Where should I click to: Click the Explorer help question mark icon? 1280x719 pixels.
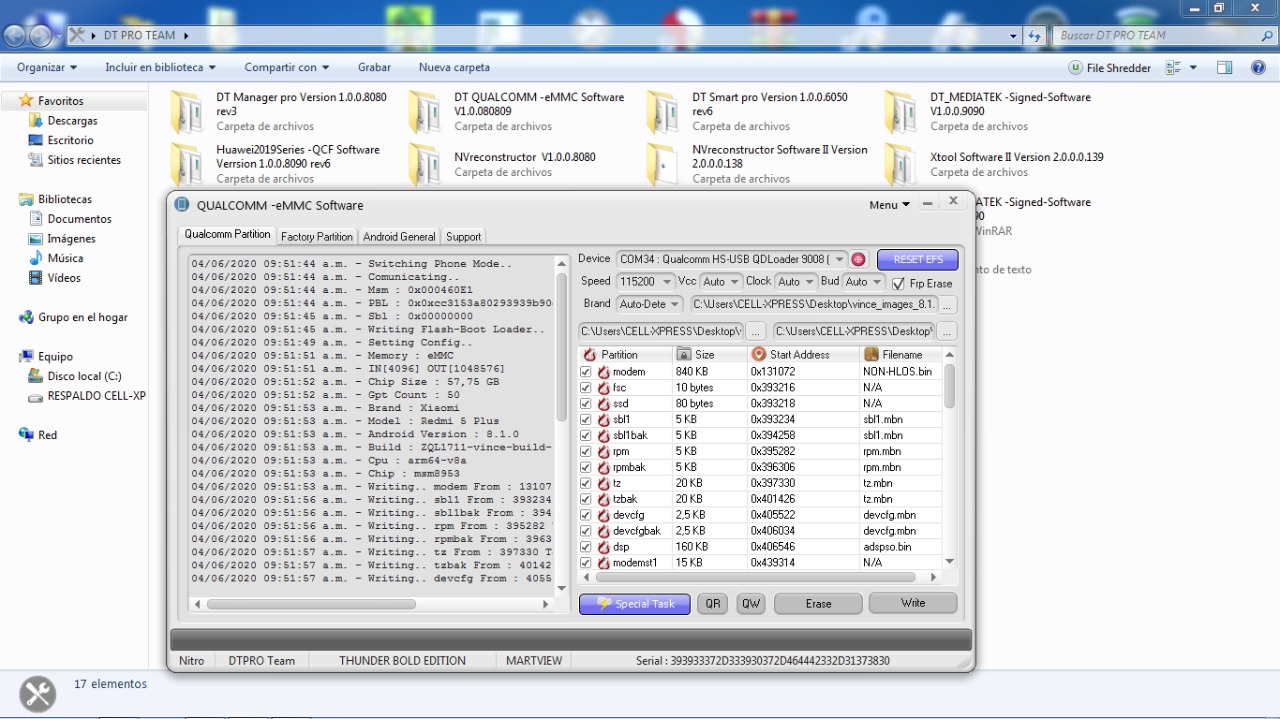click(x=1259, y=68)
